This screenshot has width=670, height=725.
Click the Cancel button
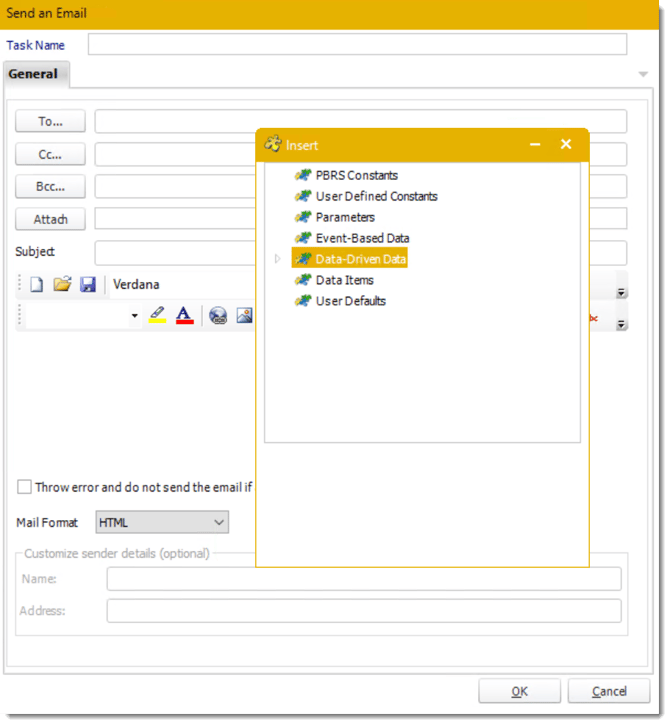609,691
